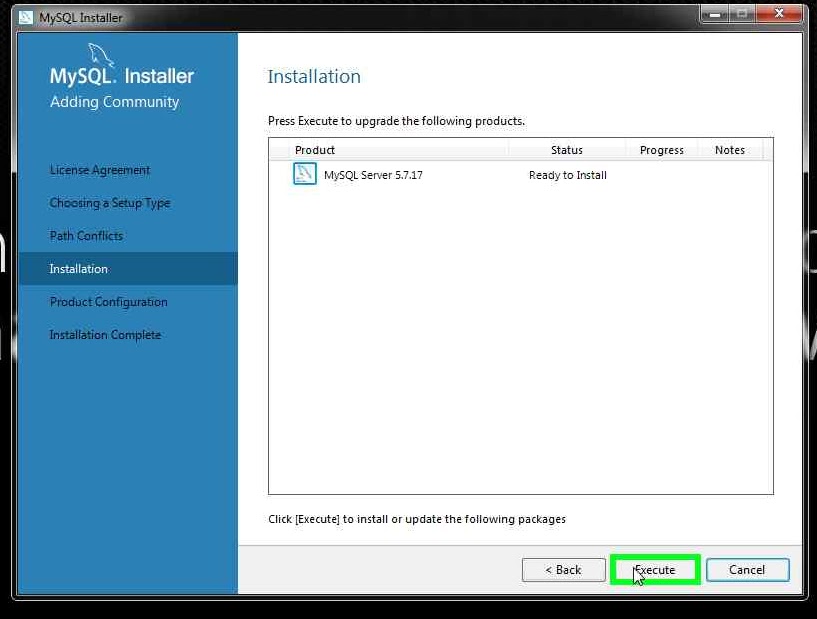This screenshot has width=817, height=619.
Task: Open the Path Conflicts step
Action: tap(86, 236)
